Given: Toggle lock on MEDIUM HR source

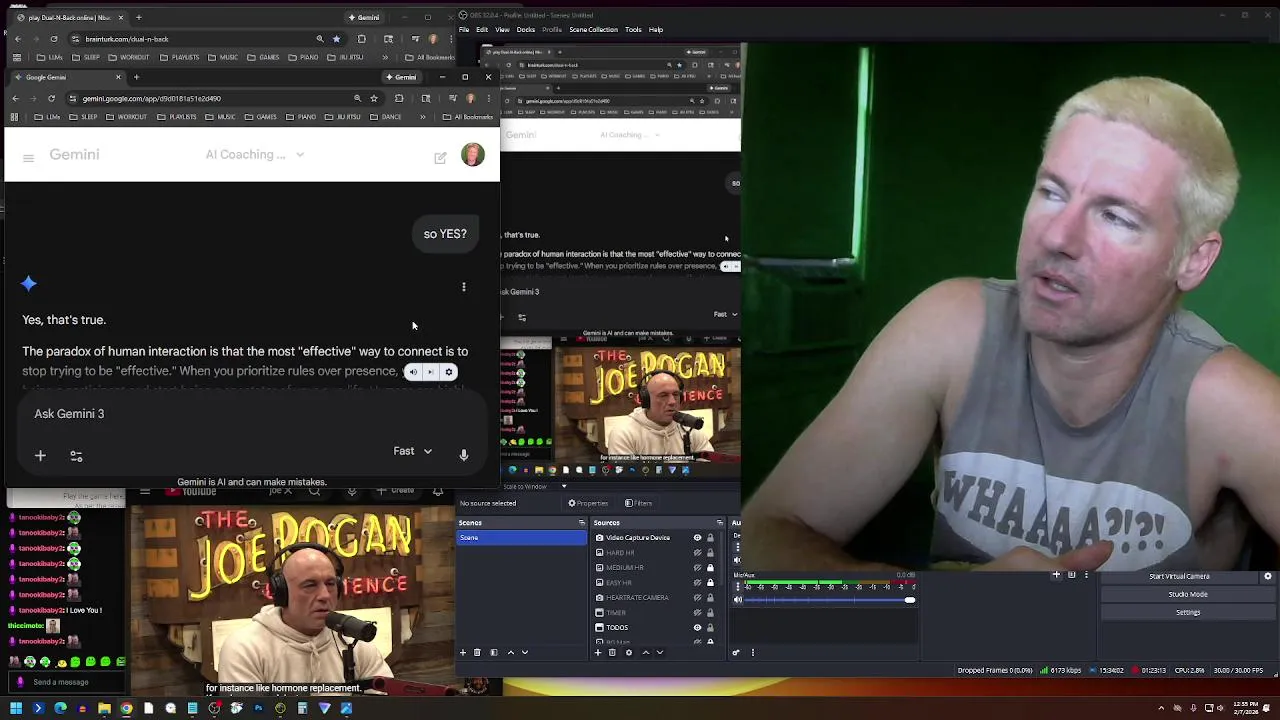Looking at the screenshot, I should [710, 568].
